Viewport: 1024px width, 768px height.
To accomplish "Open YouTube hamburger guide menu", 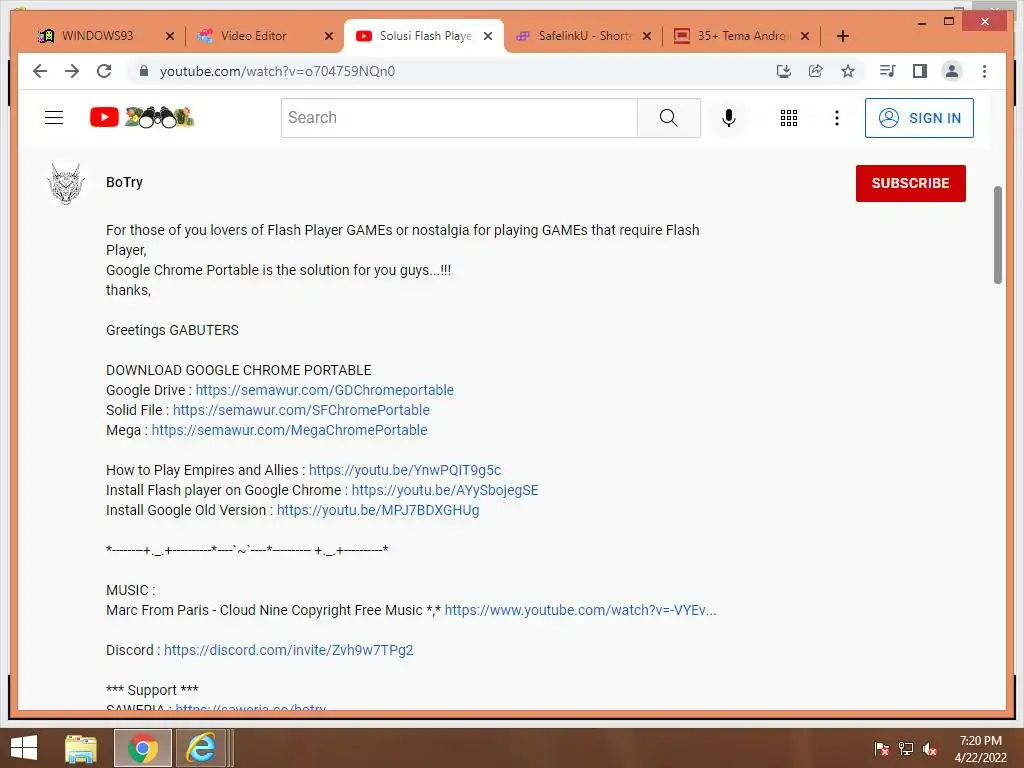I will click(54, 118).
